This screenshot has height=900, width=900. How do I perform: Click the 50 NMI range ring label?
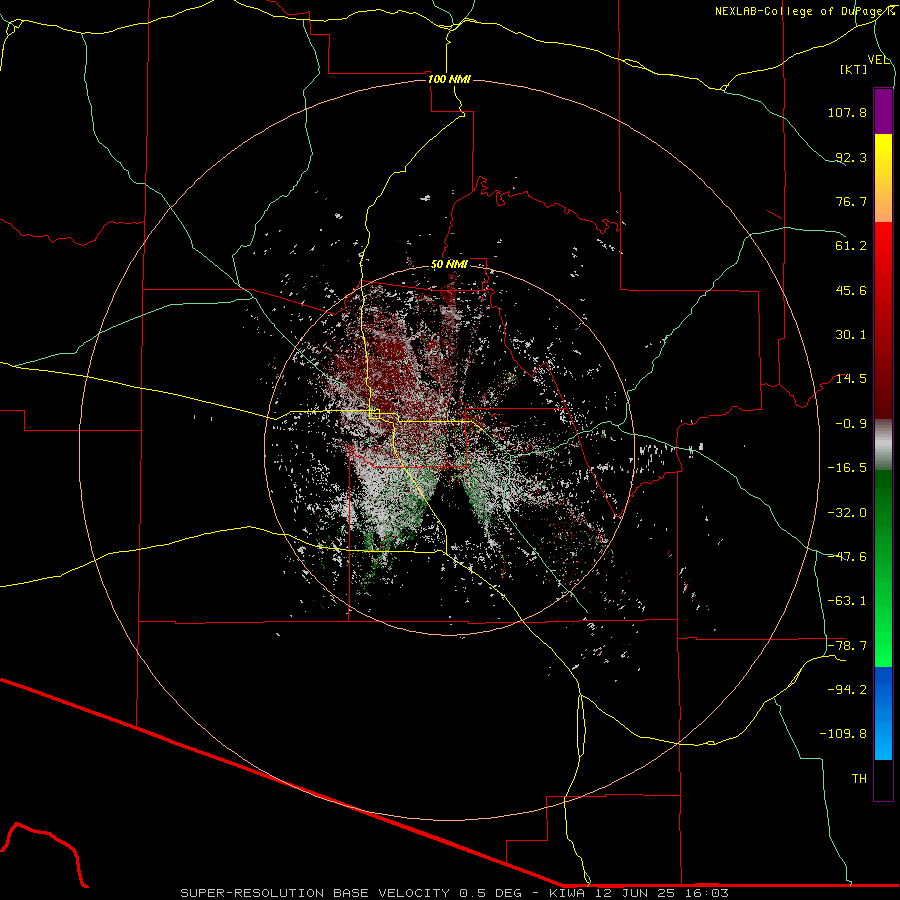tap(449, 265)
